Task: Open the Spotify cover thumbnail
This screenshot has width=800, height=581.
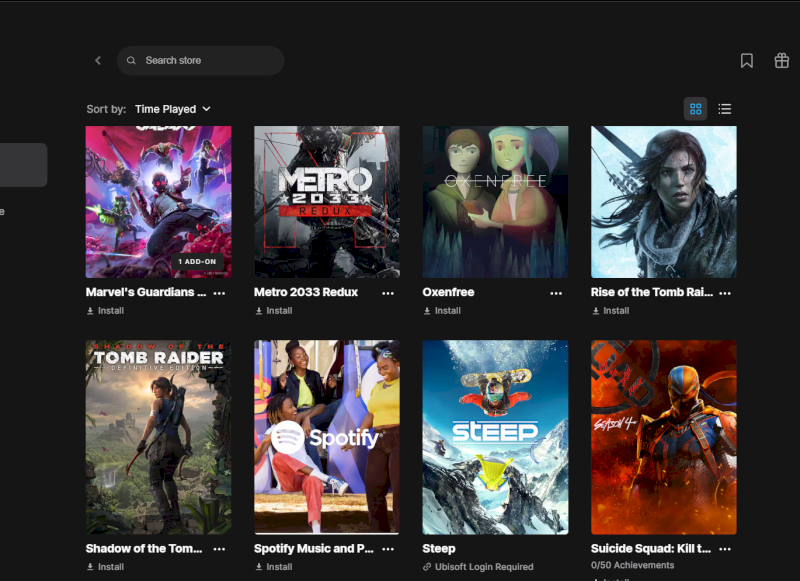Action: (327, 437)
